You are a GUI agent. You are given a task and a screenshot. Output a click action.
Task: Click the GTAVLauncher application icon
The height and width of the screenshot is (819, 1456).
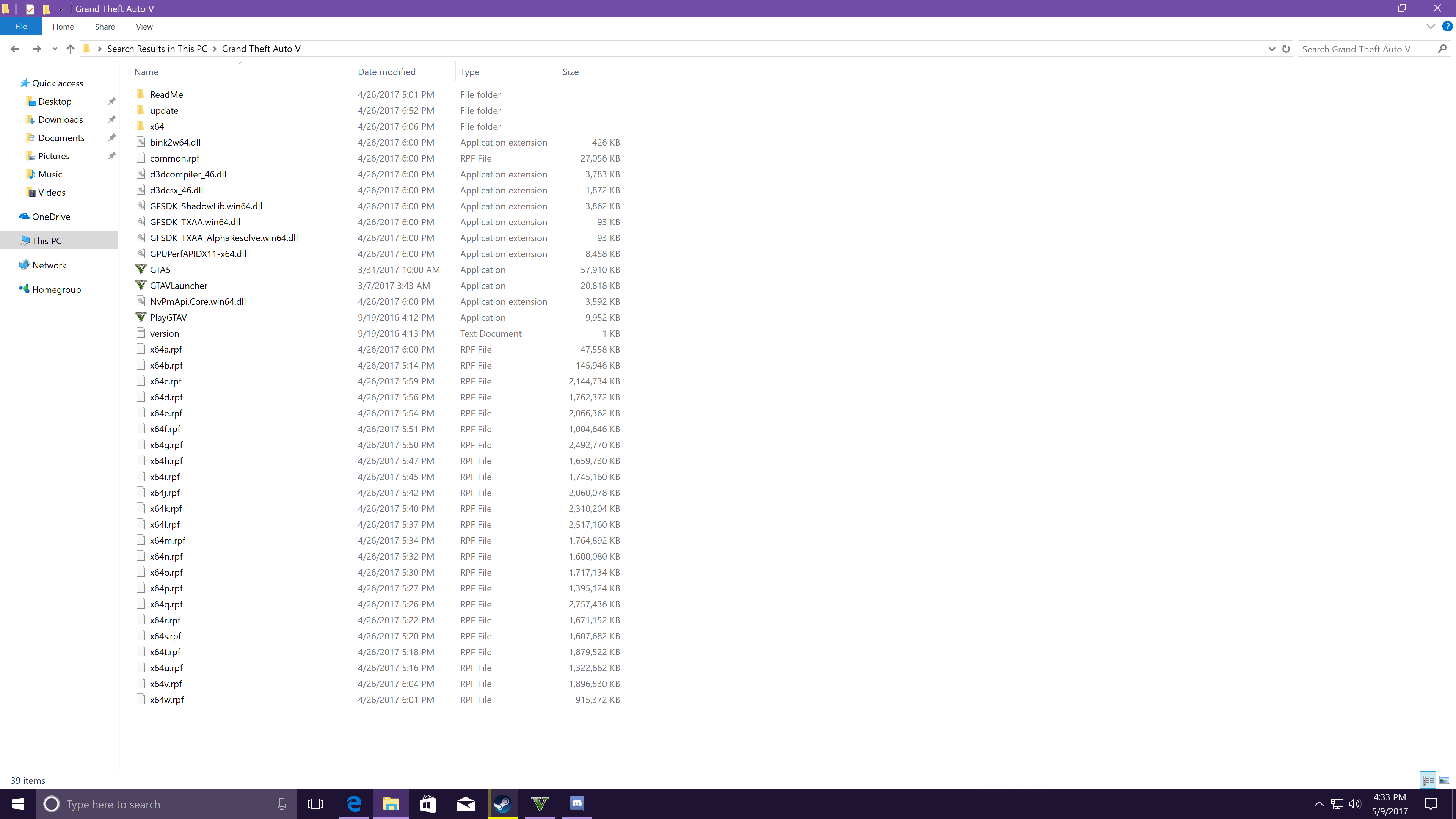pos(141,286)
